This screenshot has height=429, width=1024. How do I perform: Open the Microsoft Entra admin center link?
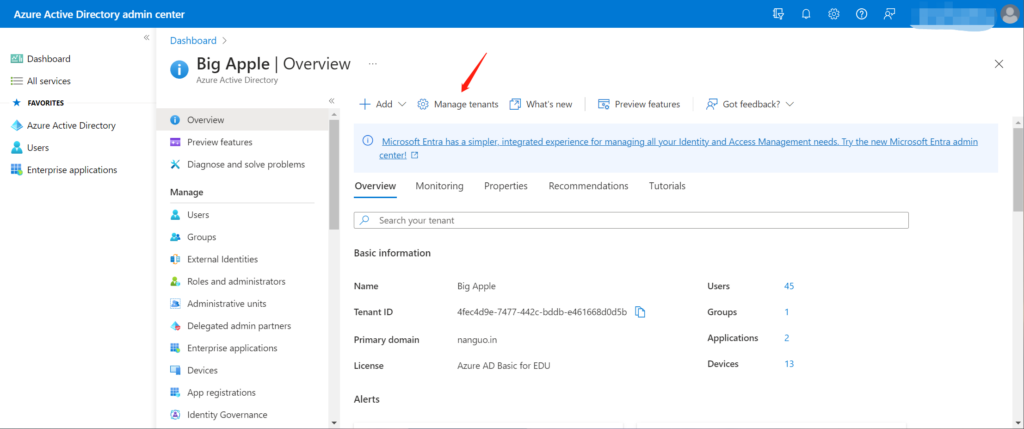(679, 148)
